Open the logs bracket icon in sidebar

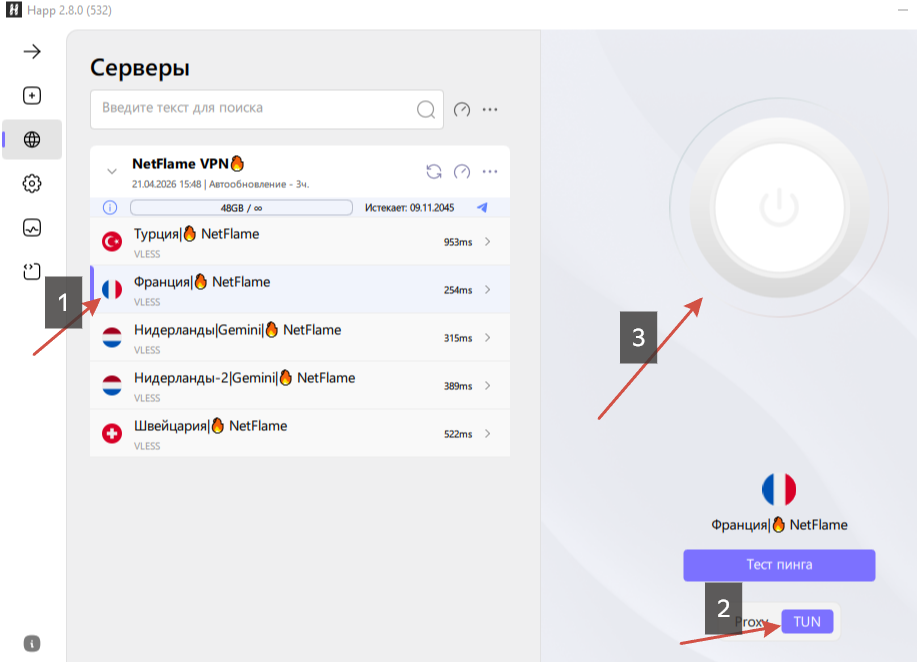click(x=32, y=271)
